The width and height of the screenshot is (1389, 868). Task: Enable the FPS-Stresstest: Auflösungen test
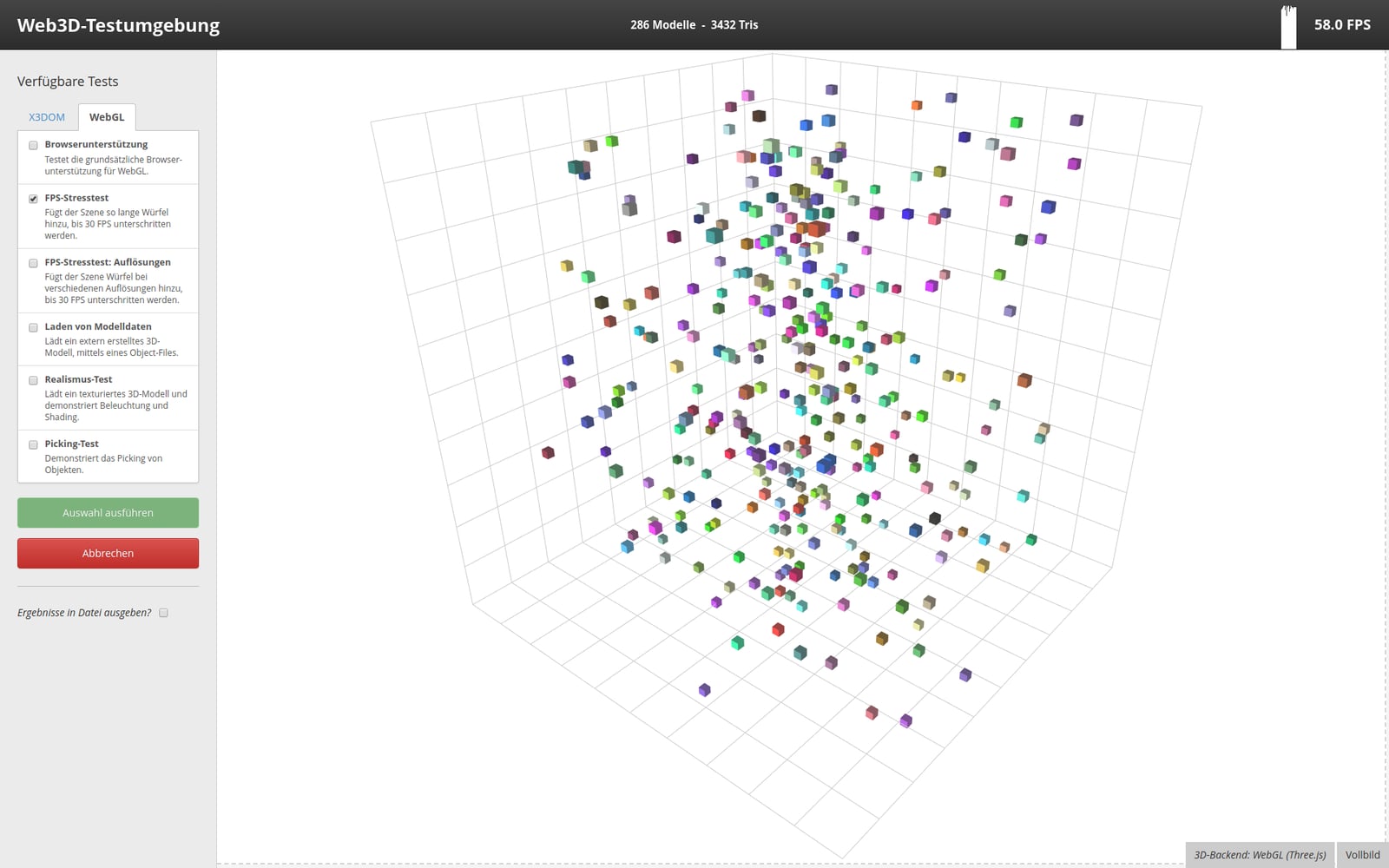33,263
